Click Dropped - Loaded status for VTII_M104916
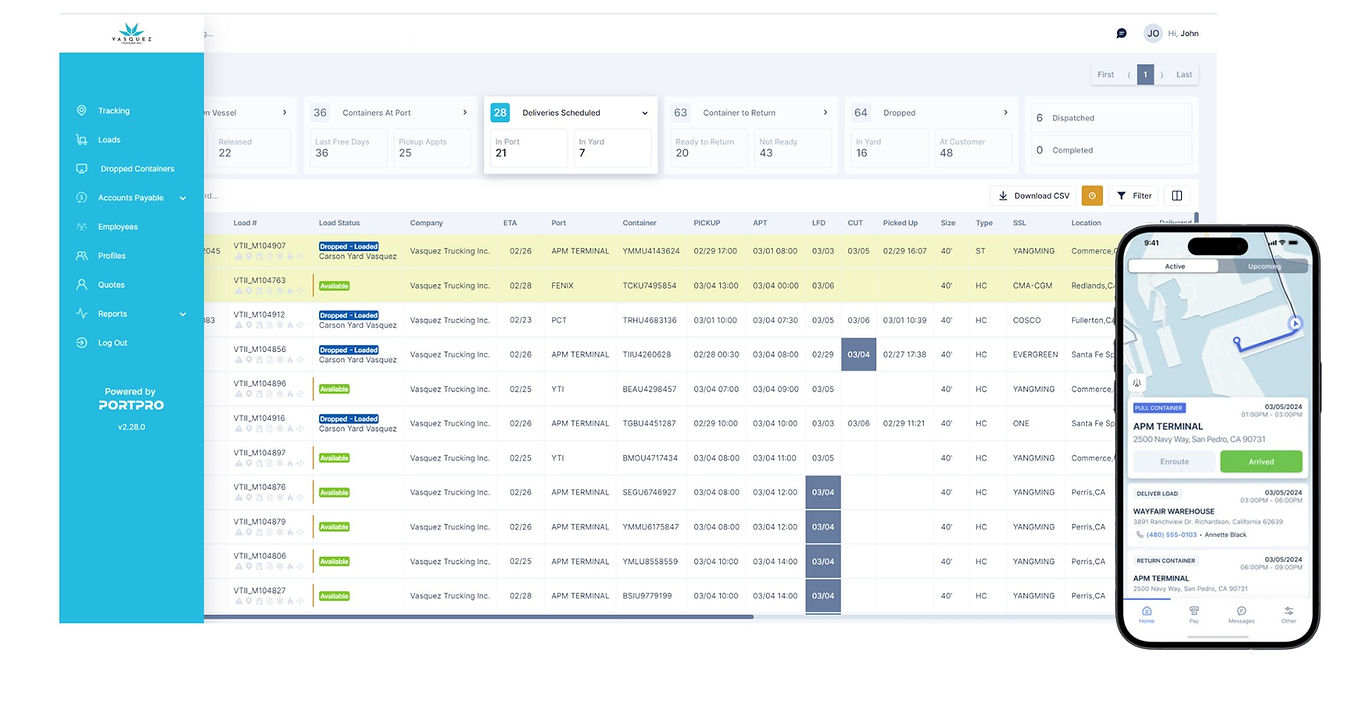1362x715 pixels. (349, 419)
